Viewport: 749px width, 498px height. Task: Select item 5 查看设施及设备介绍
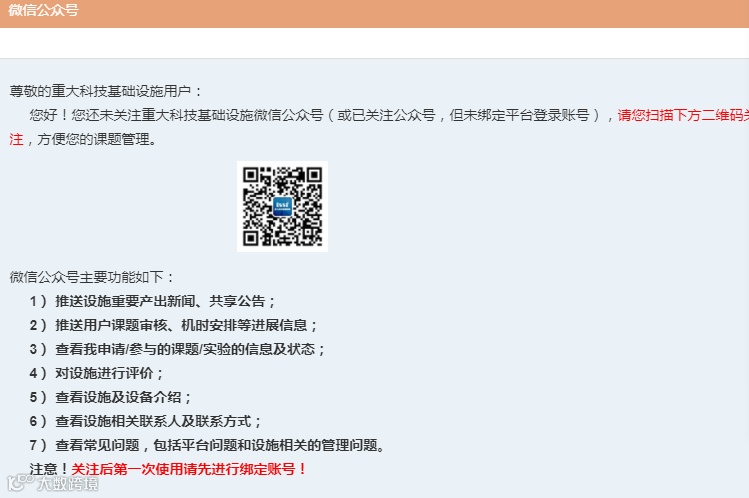(x=110, y=397)
